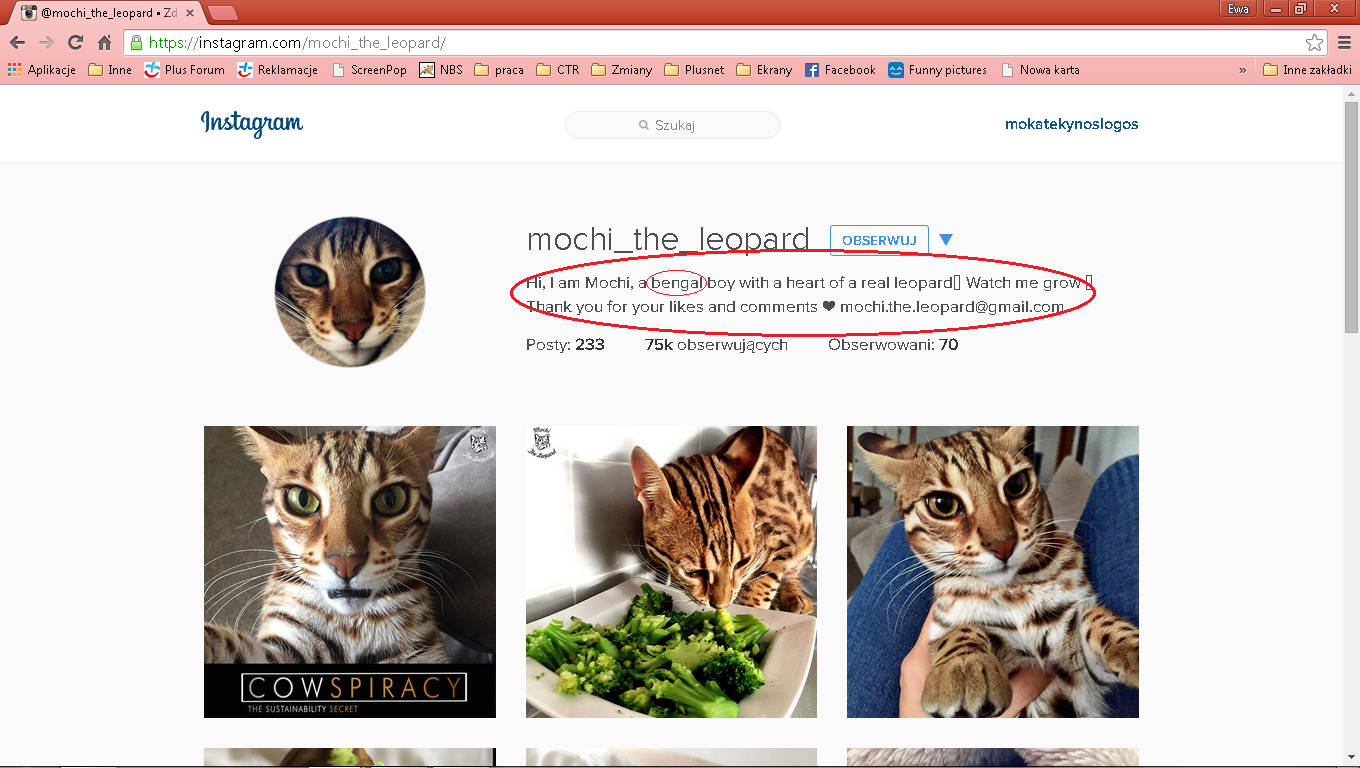Open a new tab next to the Instagram tab
This screenshot has height=768, width=1360.
[222, 13]
